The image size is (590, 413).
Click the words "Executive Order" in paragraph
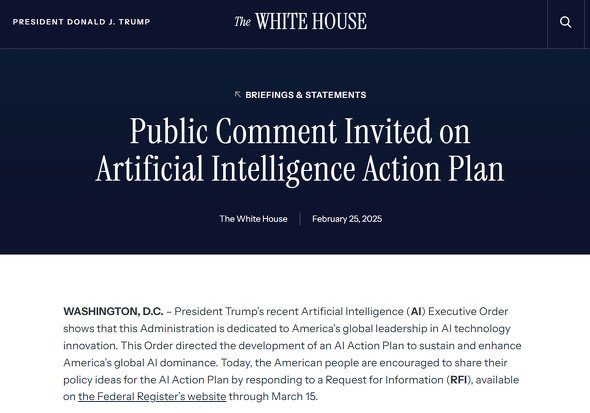coord(468,311)
